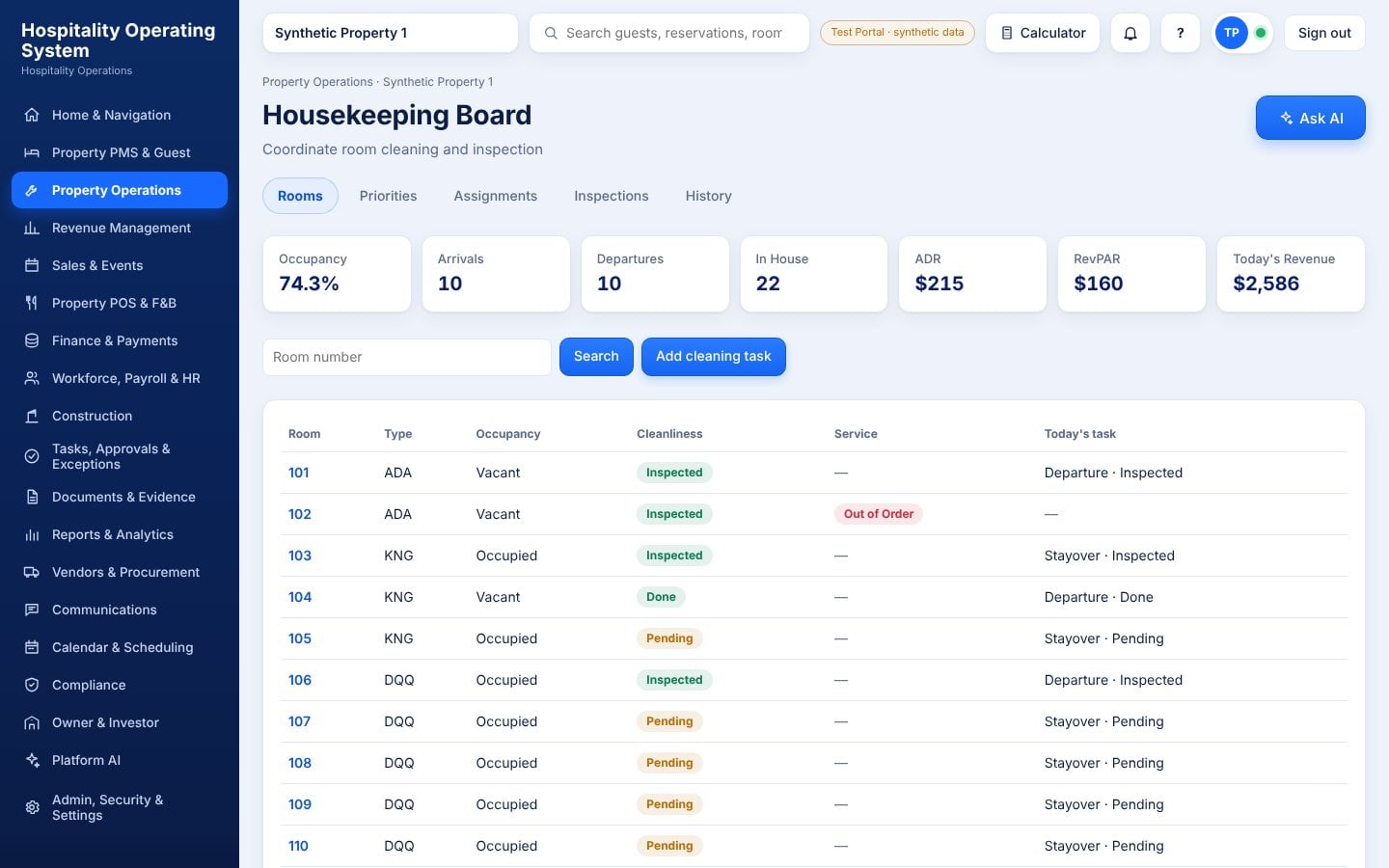Click "Stayover · Inspected" in room 103 row

pyautogui.click(x=1109, y=556)
